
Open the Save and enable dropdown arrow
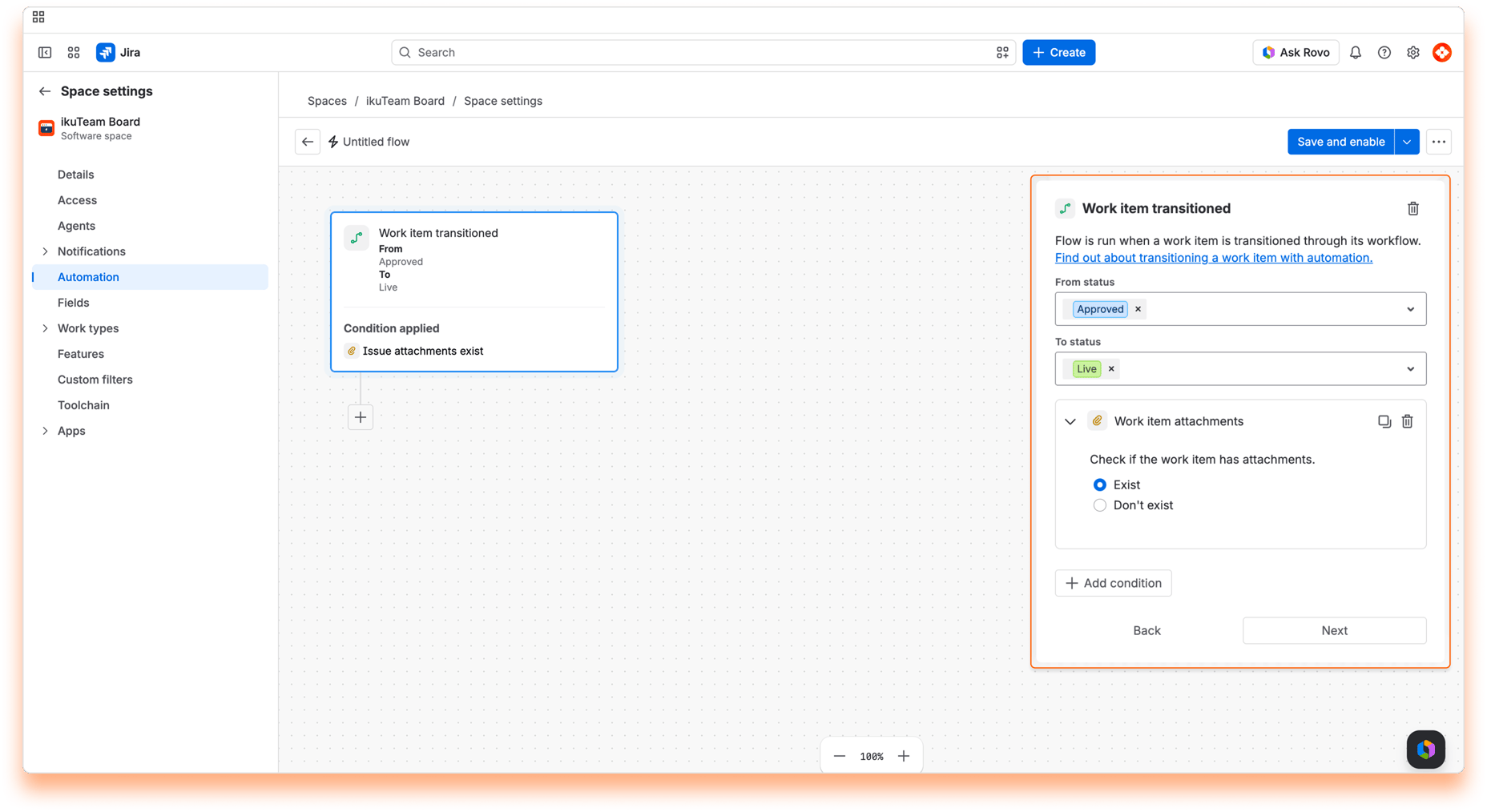[x=1408, y=142]
